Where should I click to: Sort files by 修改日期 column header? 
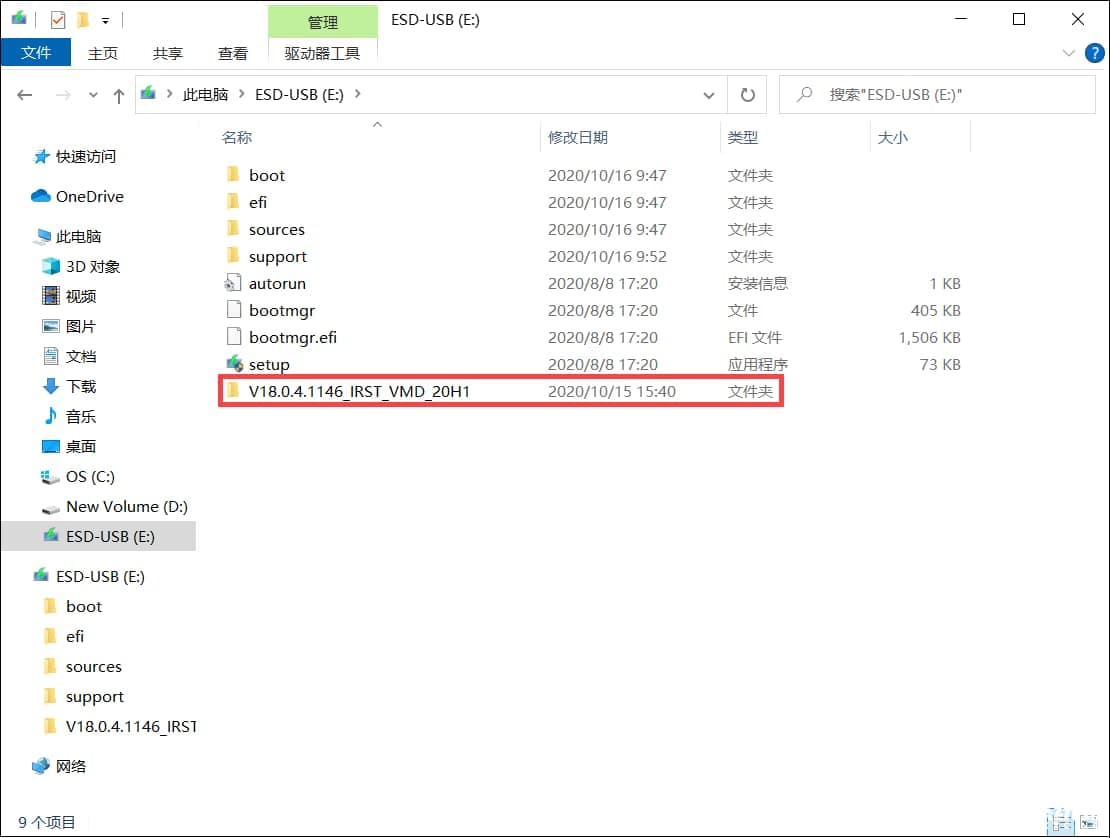577,137
